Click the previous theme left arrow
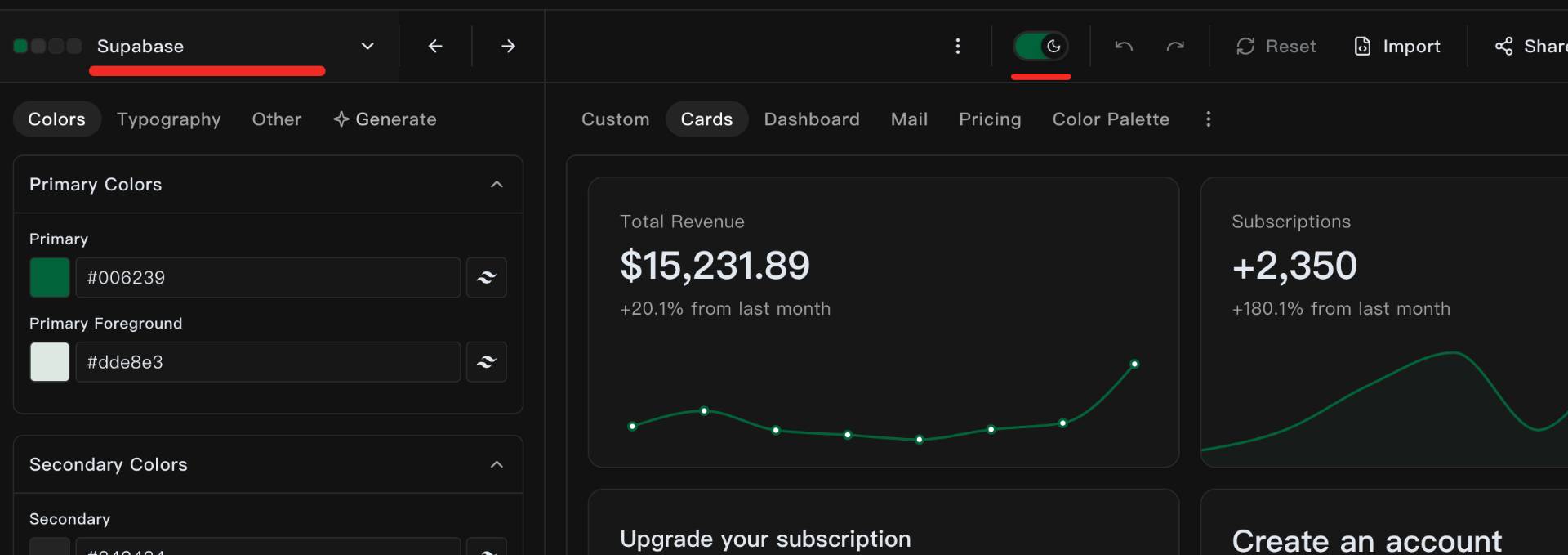Screen dimensions: 1568x555 (435, 46)
